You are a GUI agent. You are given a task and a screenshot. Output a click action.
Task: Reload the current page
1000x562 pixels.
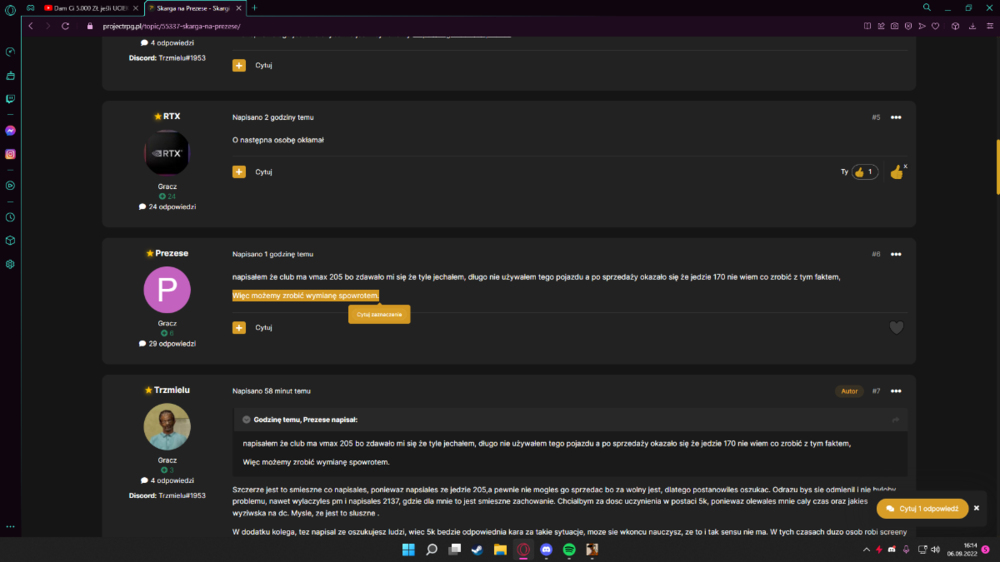point(65,26)
